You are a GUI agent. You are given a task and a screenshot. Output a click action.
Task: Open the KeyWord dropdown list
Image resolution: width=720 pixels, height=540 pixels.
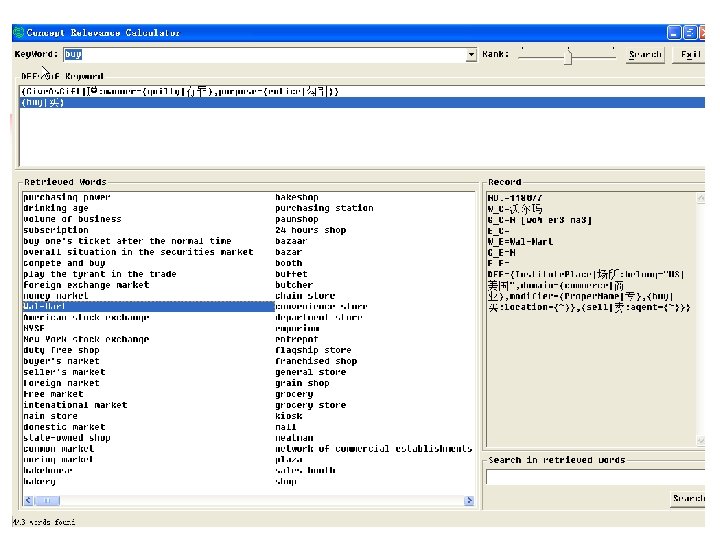471,55
